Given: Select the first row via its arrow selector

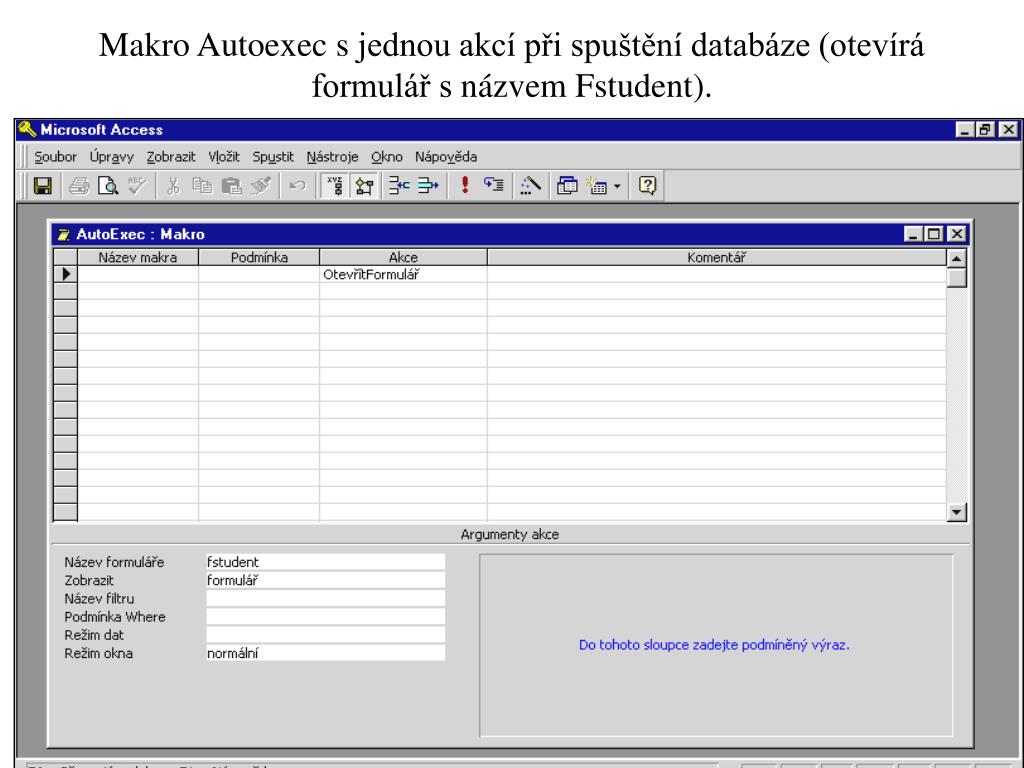Looking at the screenshot, I should click(65, 274).
